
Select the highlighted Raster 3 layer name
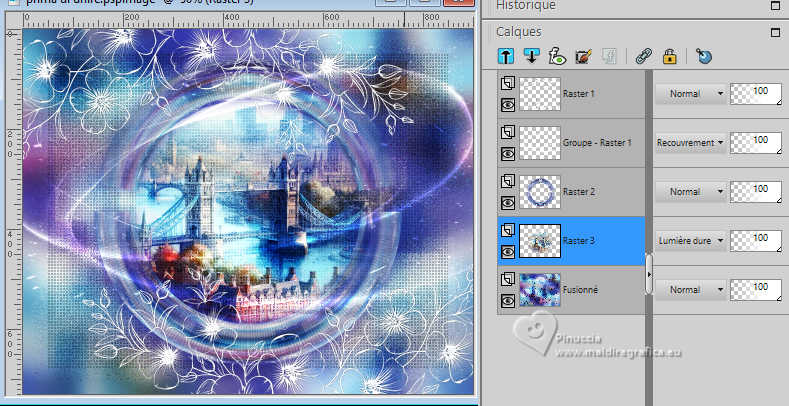coord(579,241)
